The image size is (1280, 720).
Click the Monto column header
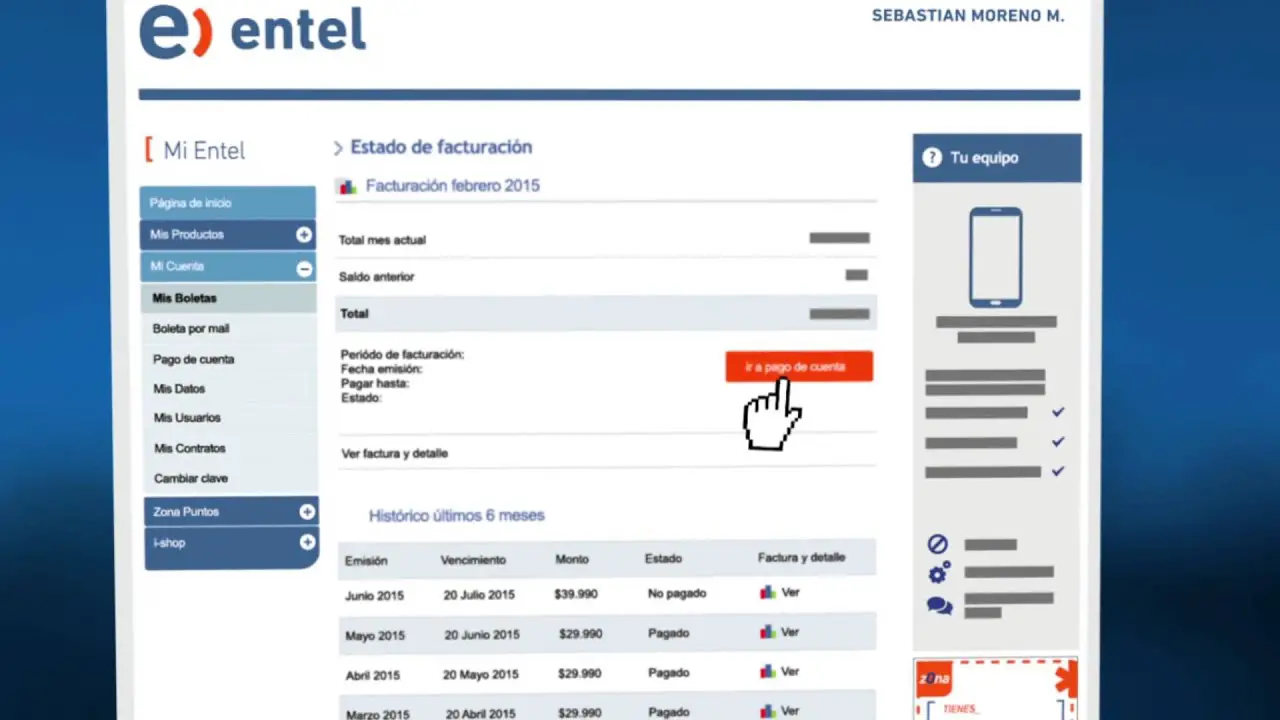click(572, 559)
